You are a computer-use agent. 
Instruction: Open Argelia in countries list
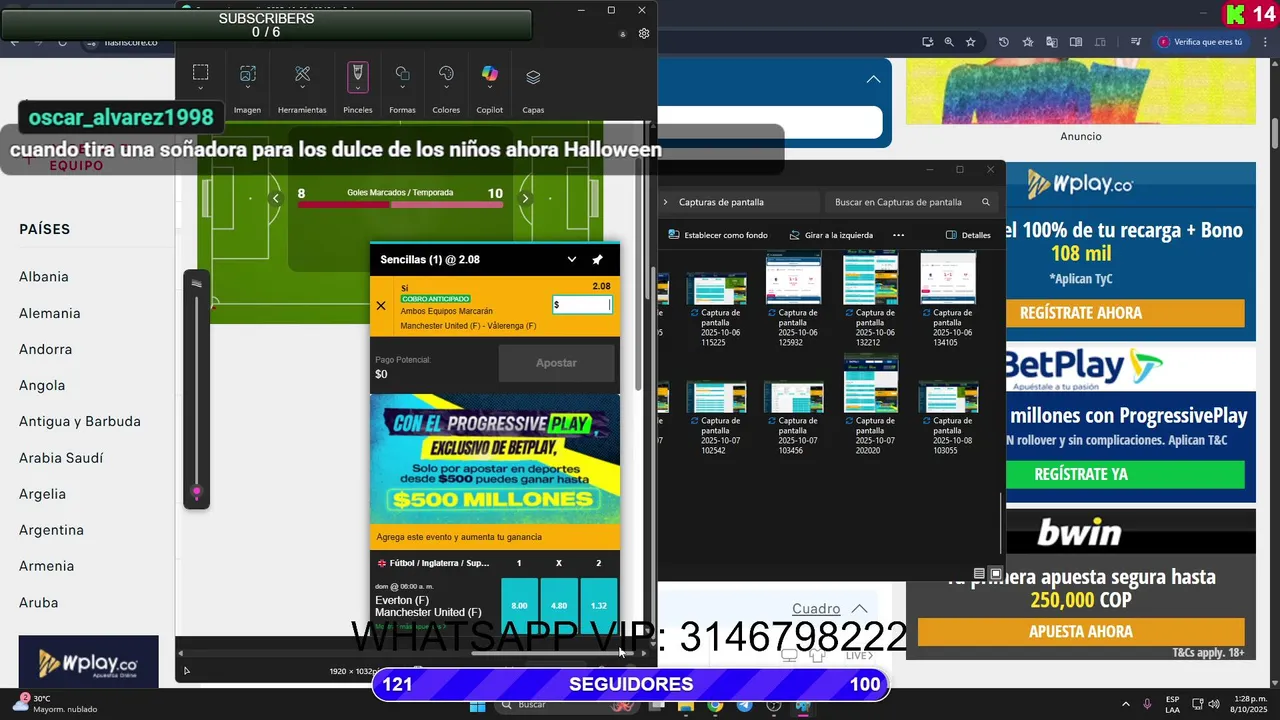point(43,494)
